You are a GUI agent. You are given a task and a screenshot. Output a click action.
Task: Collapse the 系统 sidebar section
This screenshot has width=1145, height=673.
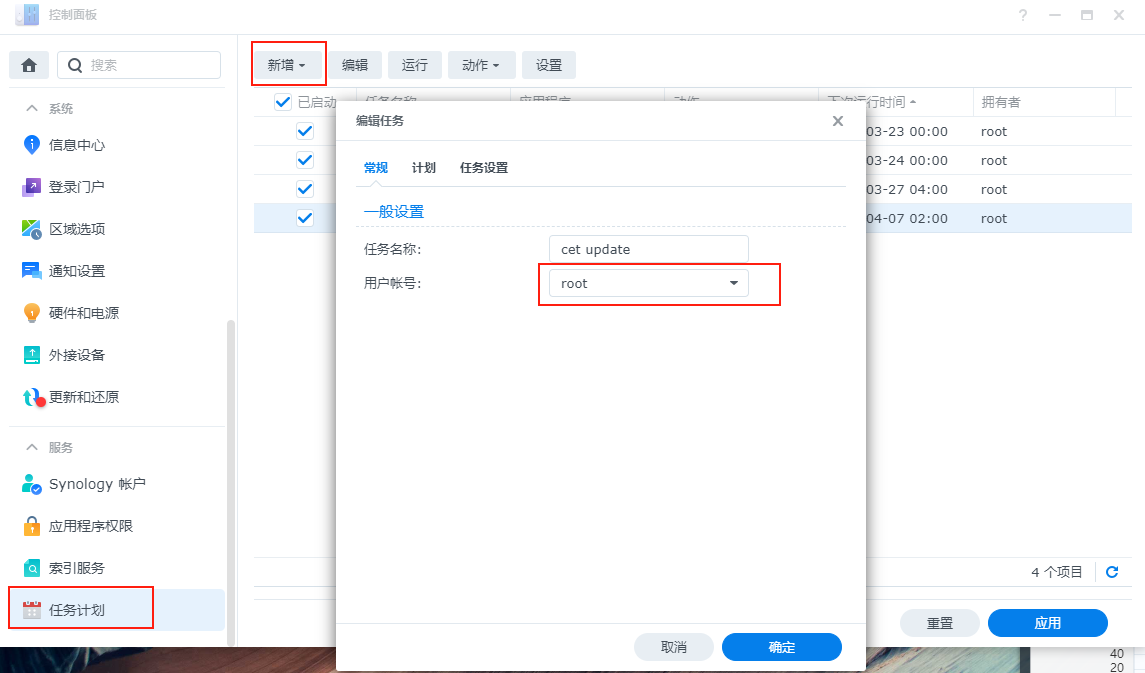tap(31, 108)
